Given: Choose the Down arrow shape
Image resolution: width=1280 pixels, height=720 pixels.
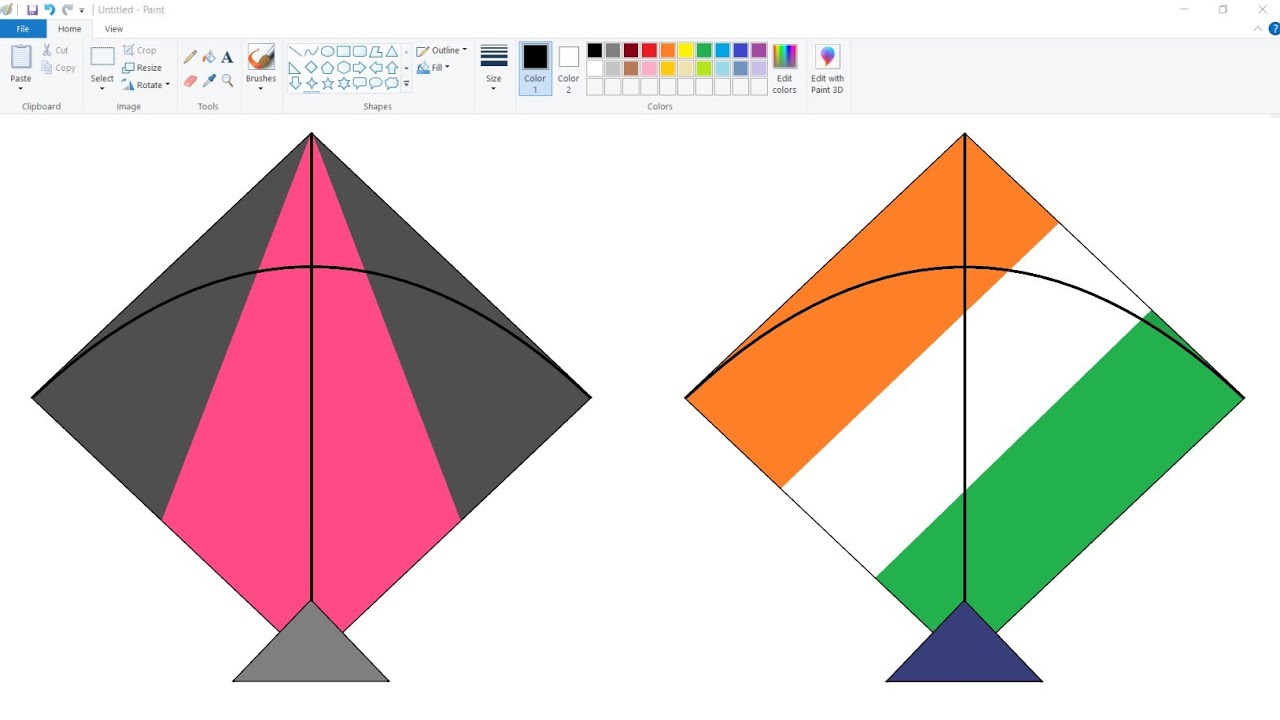Looking at the screenshot, I should tap(295, 83).
